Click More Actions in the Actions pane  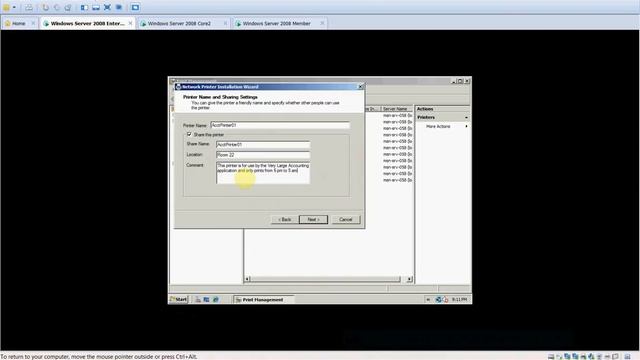point(438,127)
